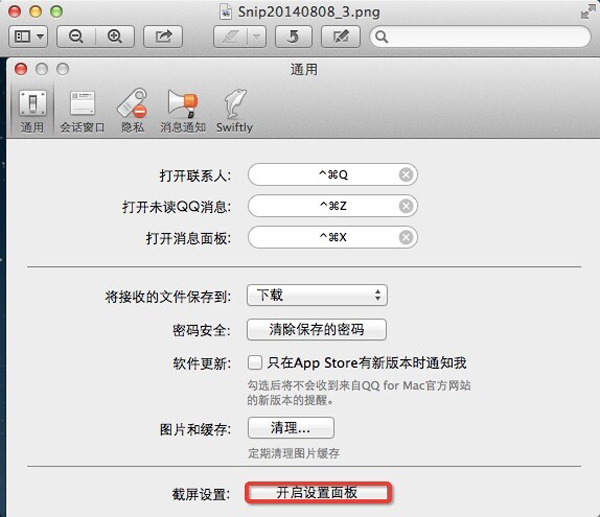
Task: Minimize the Preview window with yellow button
Action: click(x=36, y=11)
